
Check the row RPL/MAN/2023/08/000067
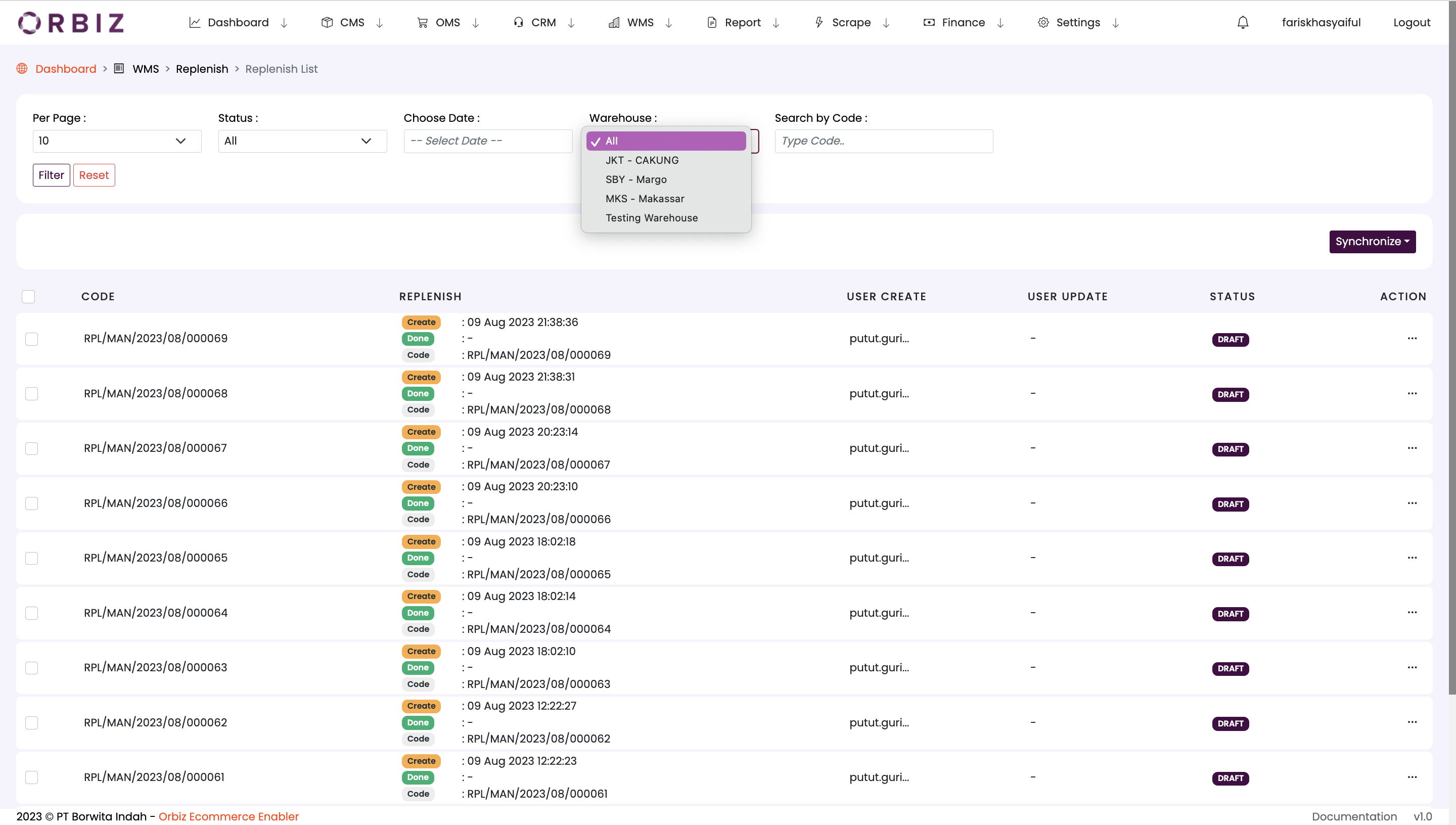(32, 449)
